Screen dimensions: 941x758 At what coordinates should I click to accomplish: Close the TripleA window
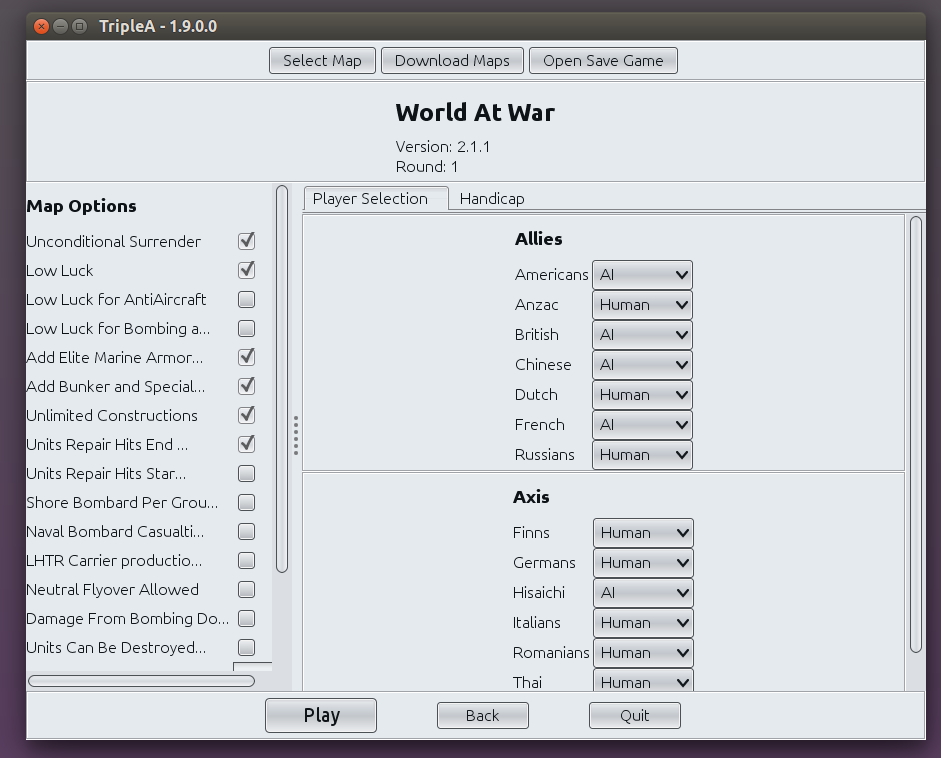41,26
